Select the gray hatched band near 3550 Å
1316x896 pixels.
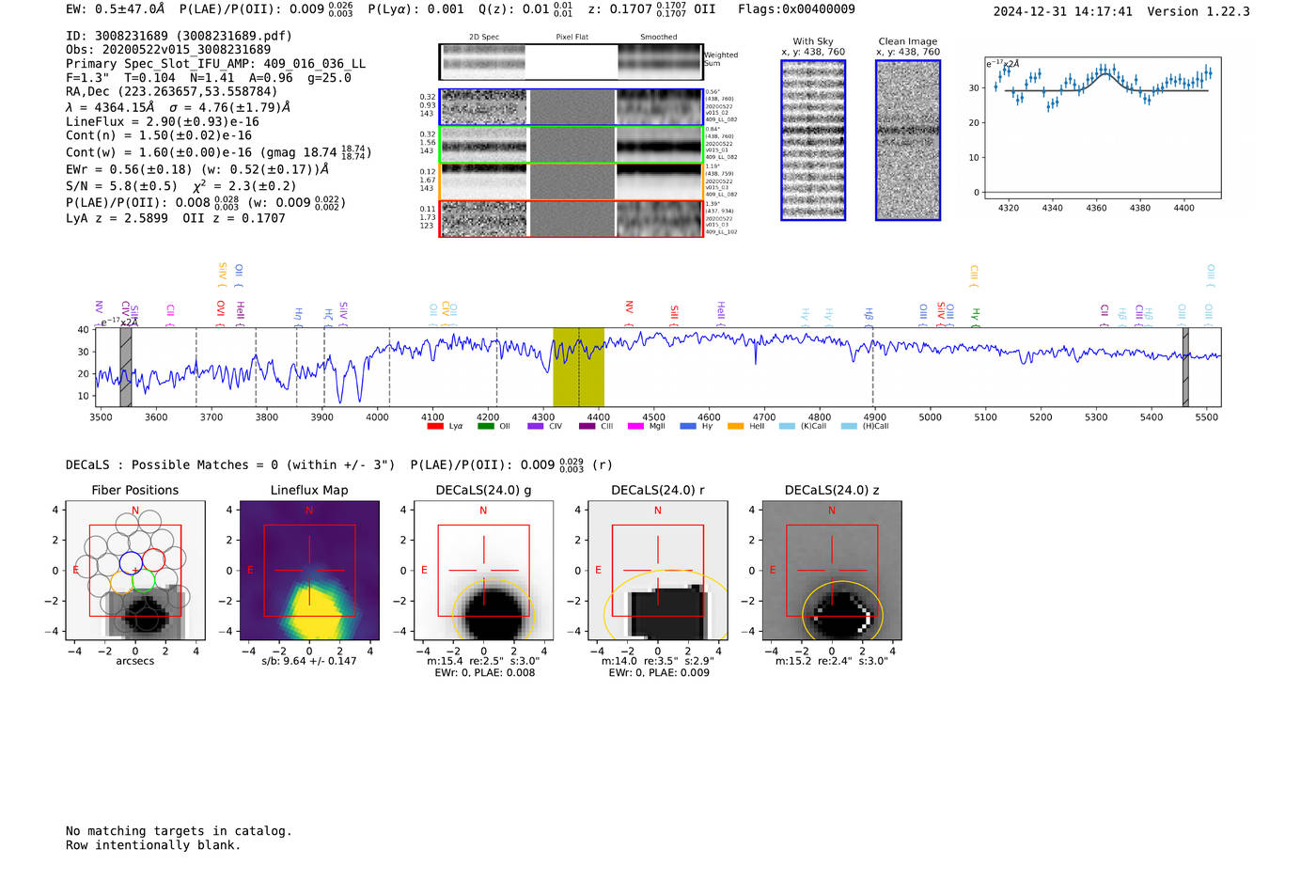click(126, 367)
